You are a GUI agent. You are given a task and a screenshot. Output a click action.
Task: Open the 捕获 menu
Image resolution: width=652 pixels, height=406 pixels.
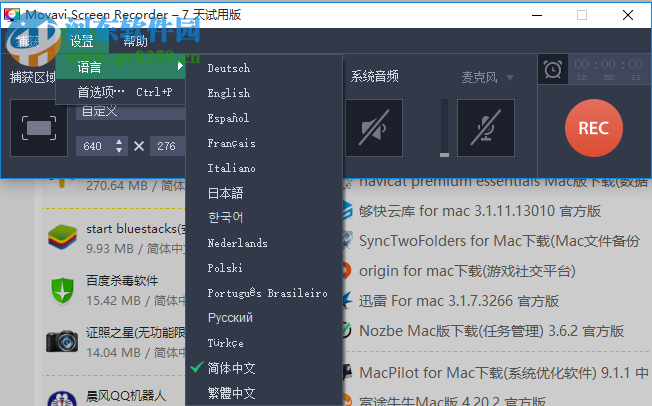click(28, 41)
